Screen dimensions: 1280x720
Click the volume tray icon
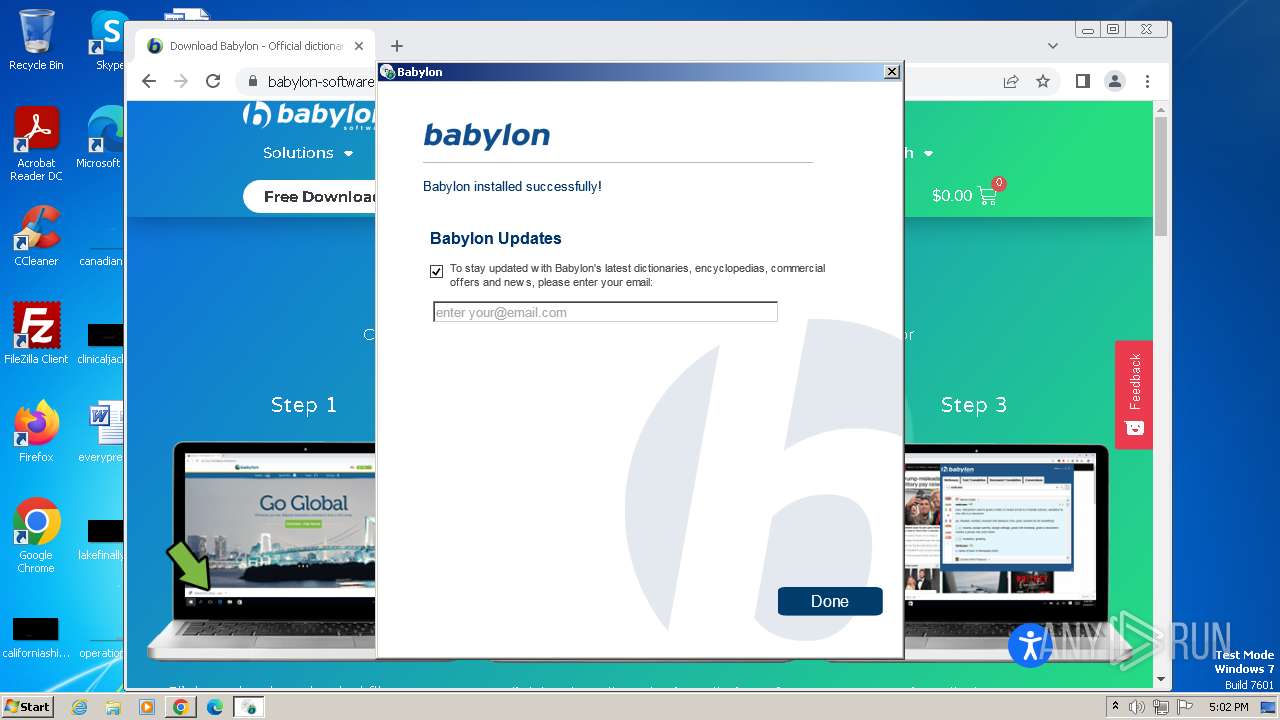(1137, 707)
